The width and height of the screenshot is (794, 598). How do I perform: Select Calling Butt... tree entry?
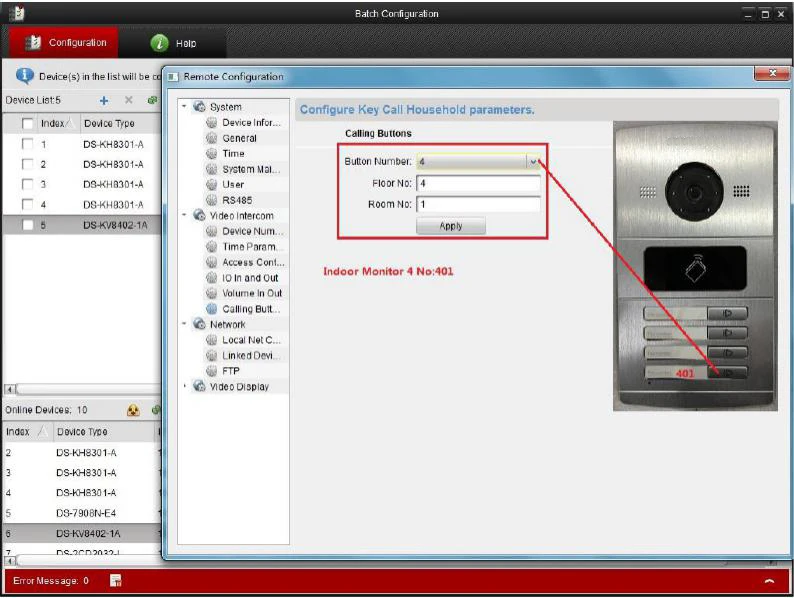tap(251, 309)
